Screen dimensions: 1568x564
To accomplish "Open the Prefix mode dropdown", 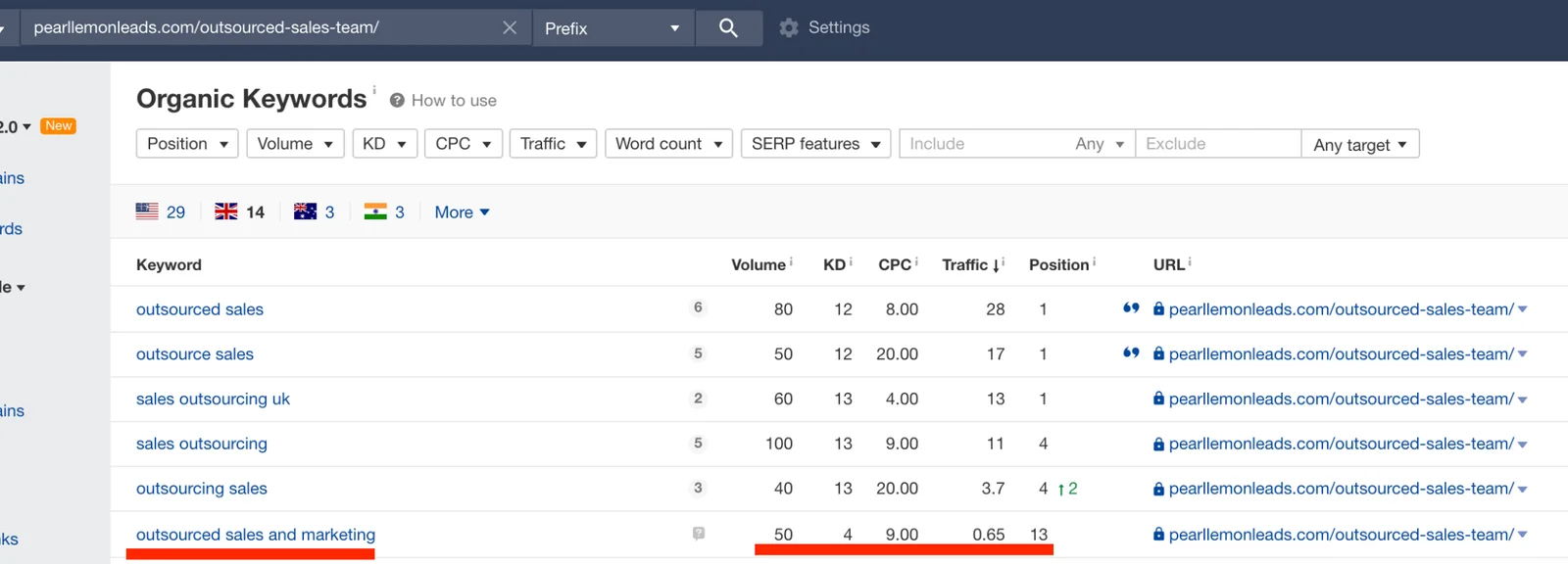I will 612,28.
